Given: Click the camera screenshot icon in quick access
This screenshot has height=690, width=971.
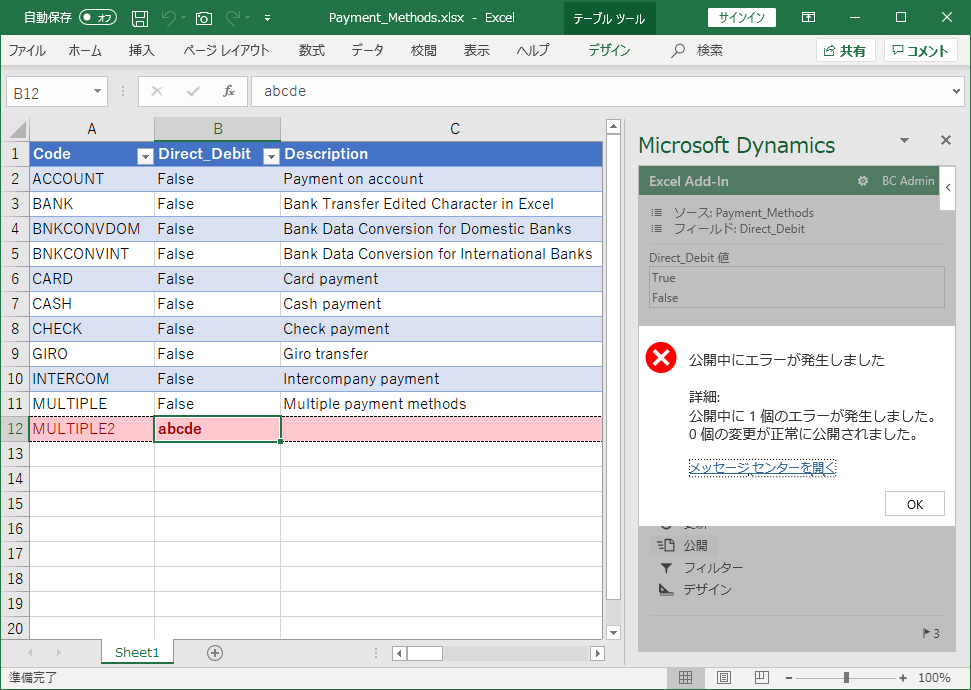Looking at the screenshot, I should coord(204,18).
